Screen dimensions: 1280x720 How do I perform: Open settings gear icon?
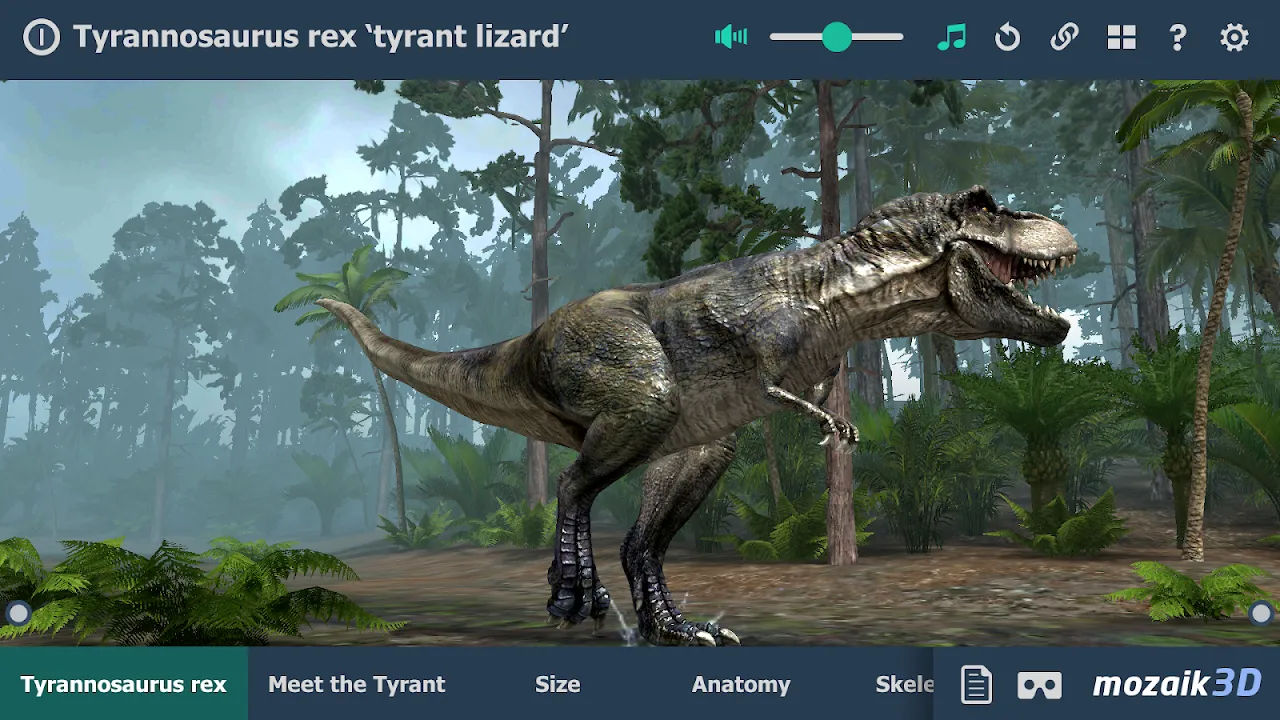pyautogui.click(x=1235, y=38)
